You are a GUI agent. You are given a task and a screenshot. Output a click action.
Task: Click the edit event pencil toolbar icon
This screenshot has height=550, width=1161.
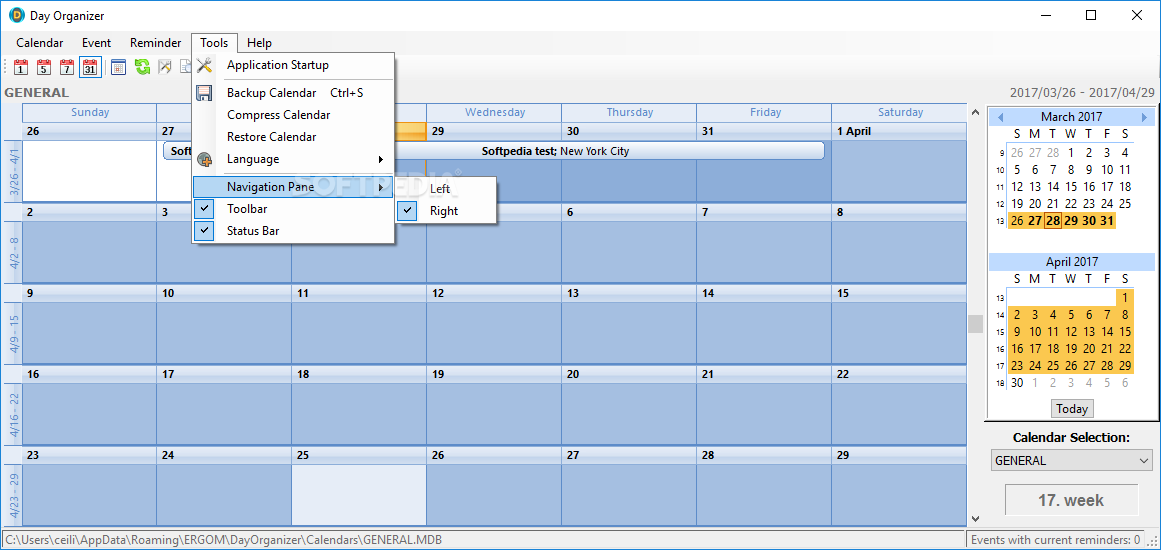click(164, 67)
